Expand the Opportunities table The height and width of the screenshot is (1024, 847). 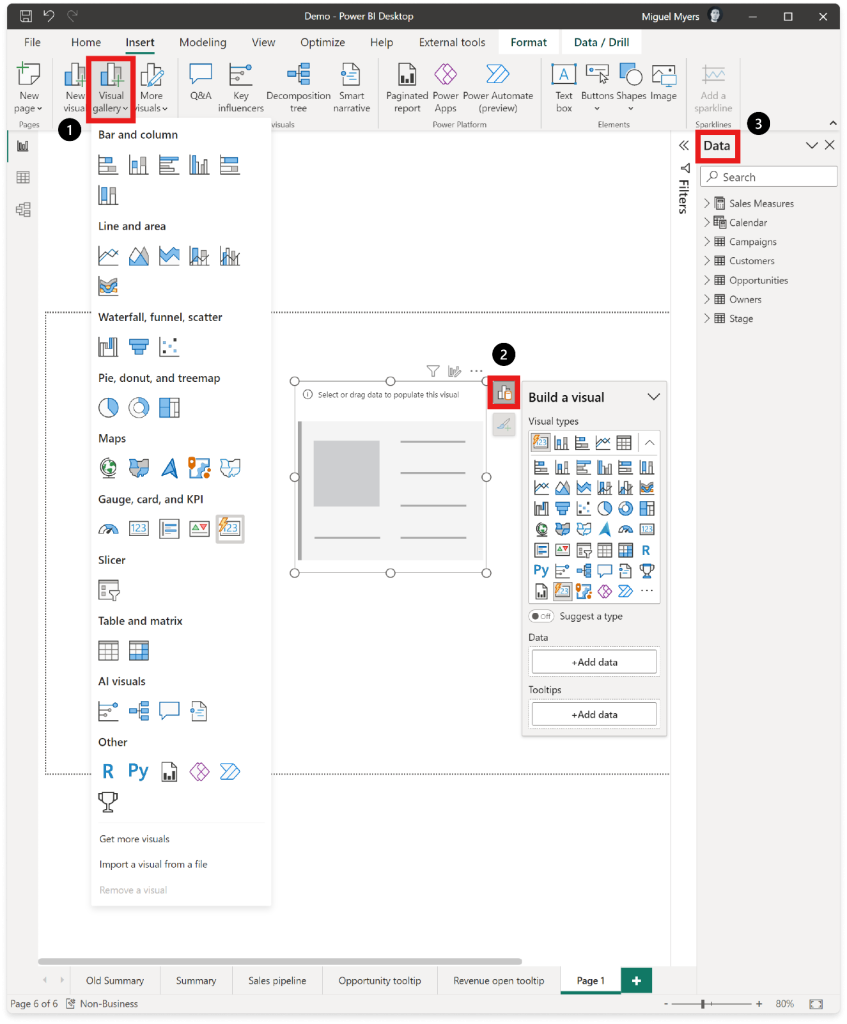[707, 280]
